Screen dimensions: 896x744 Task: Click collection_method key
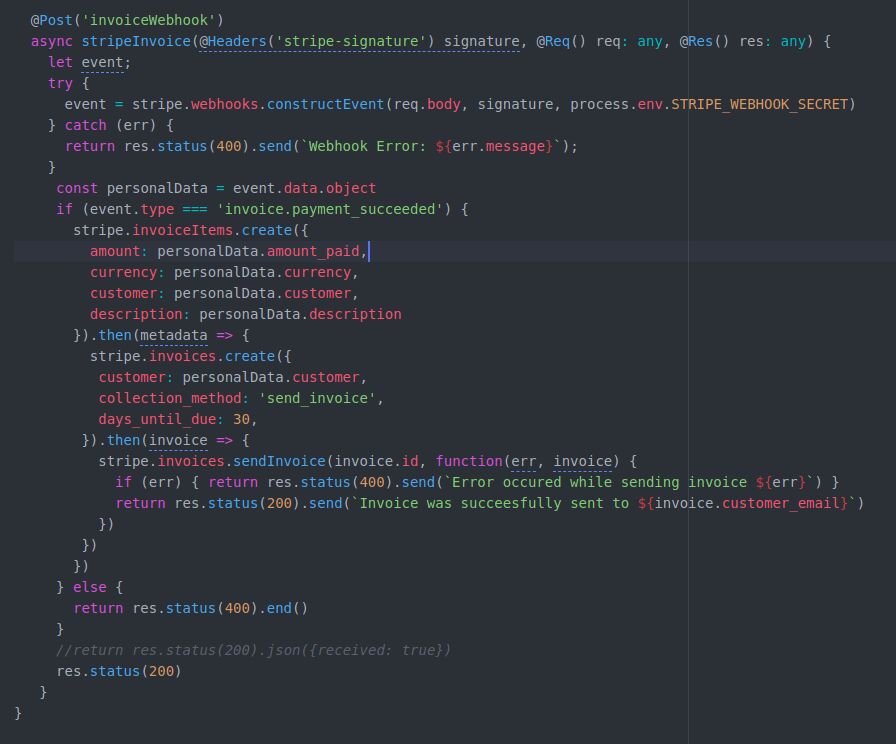(170, 398)
